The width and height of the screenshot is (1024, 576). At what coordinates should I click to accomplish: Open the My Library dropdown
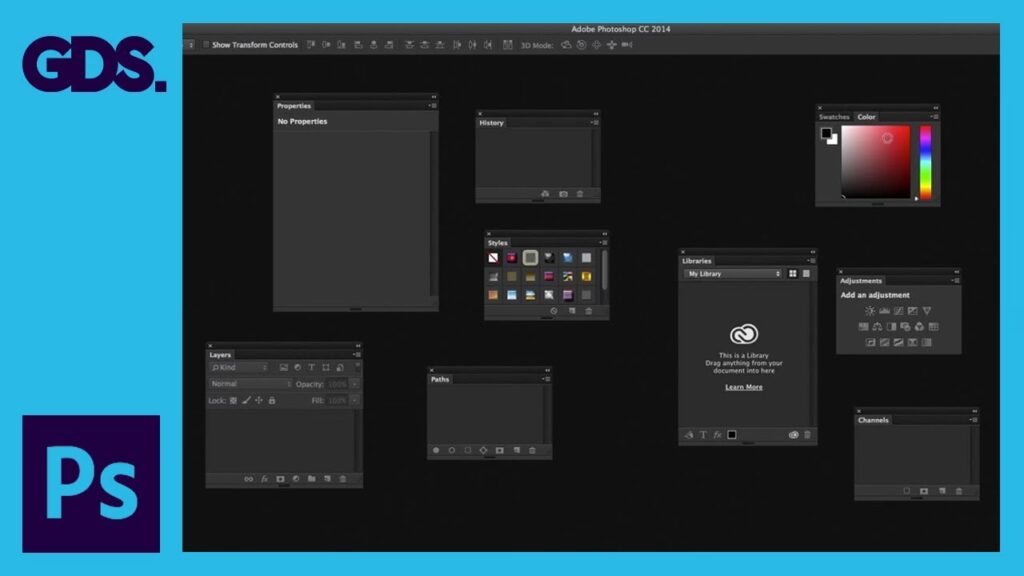click(732, 274)
